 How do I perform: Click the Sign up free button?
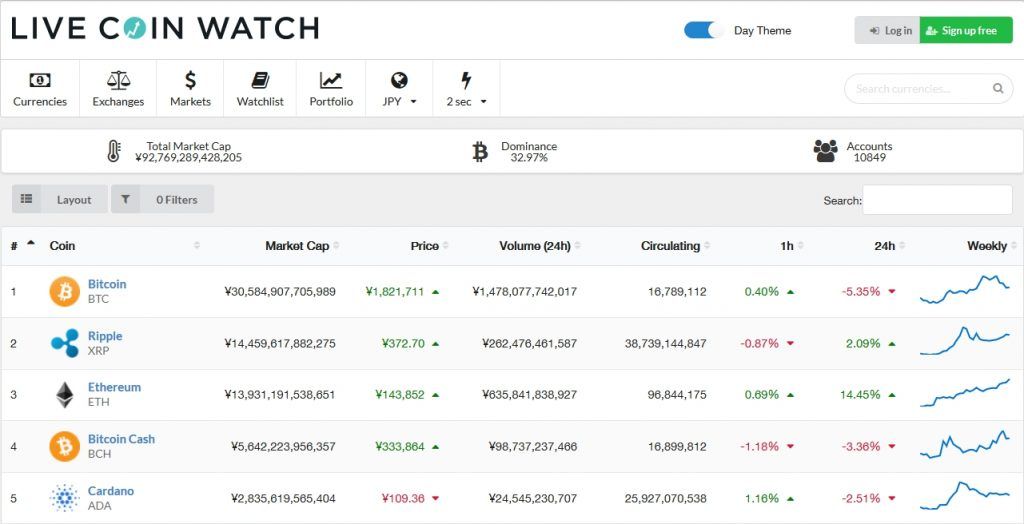[x=966, y=31]
